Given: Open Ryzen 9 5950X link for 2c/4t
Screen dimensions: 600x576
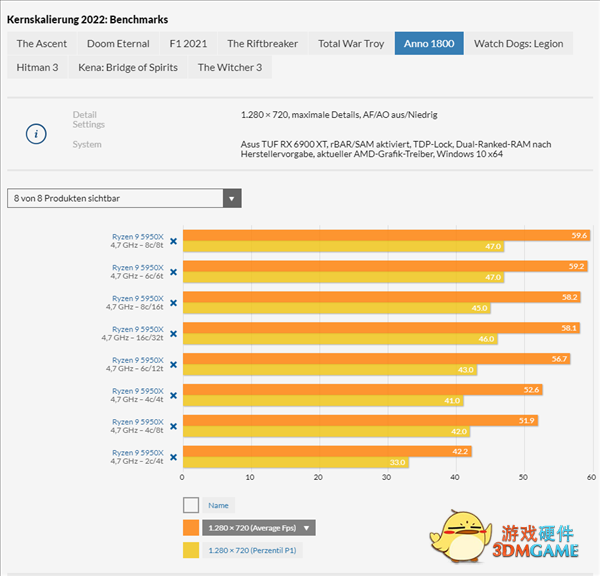Looking at the screenshot, I should point(138,453).
